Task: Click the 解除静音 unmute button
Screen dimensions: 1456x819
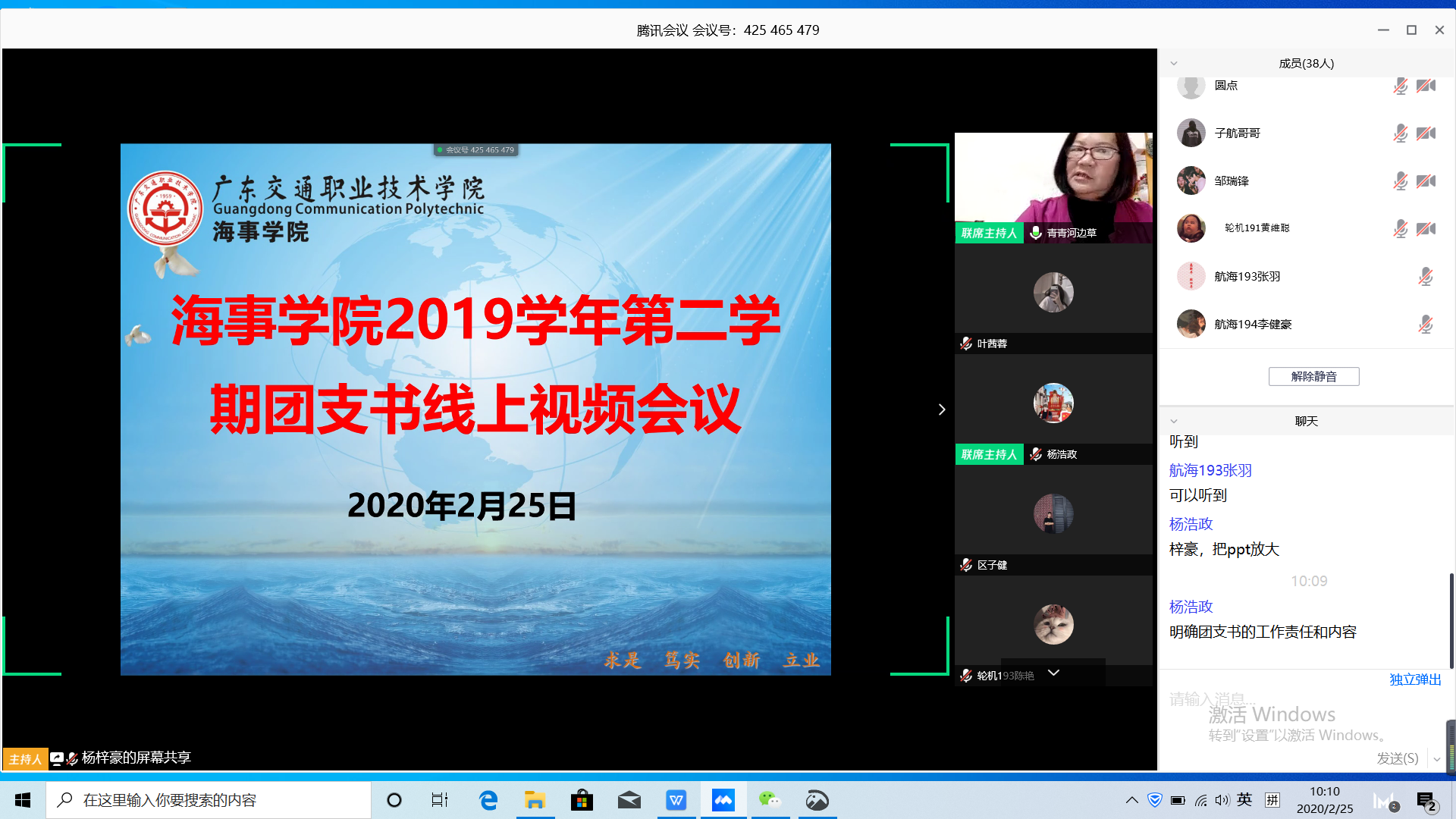Action: (x=1313, y=376)
